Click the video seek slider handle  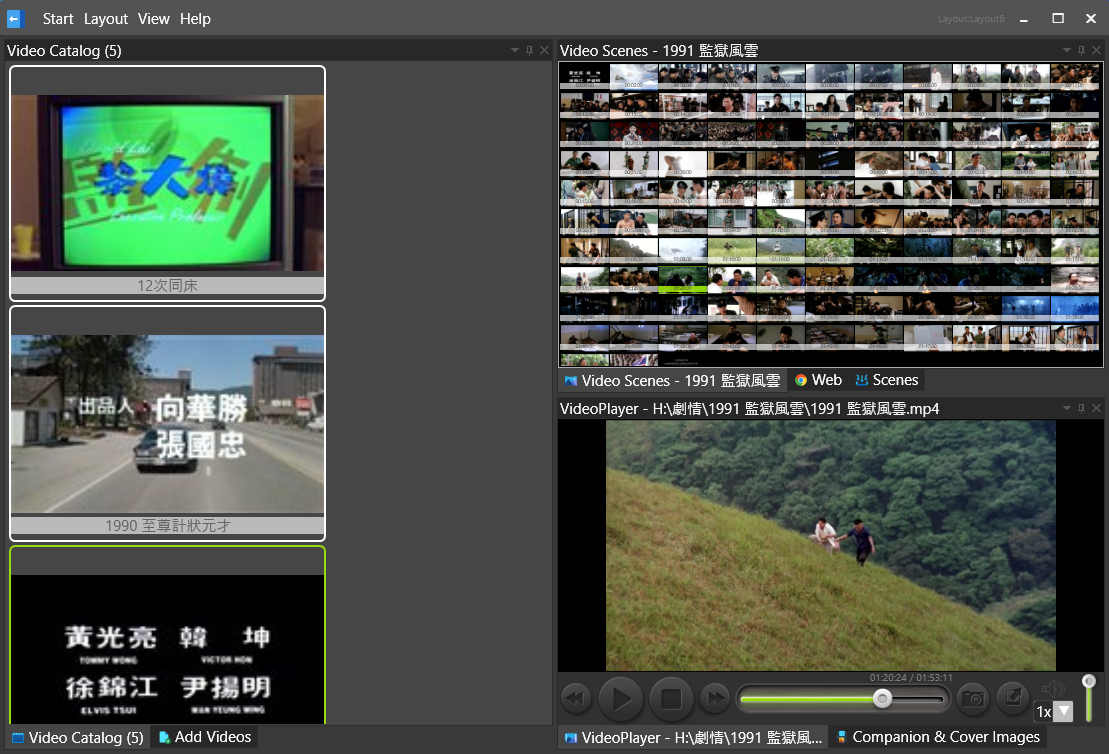point(882,699)
